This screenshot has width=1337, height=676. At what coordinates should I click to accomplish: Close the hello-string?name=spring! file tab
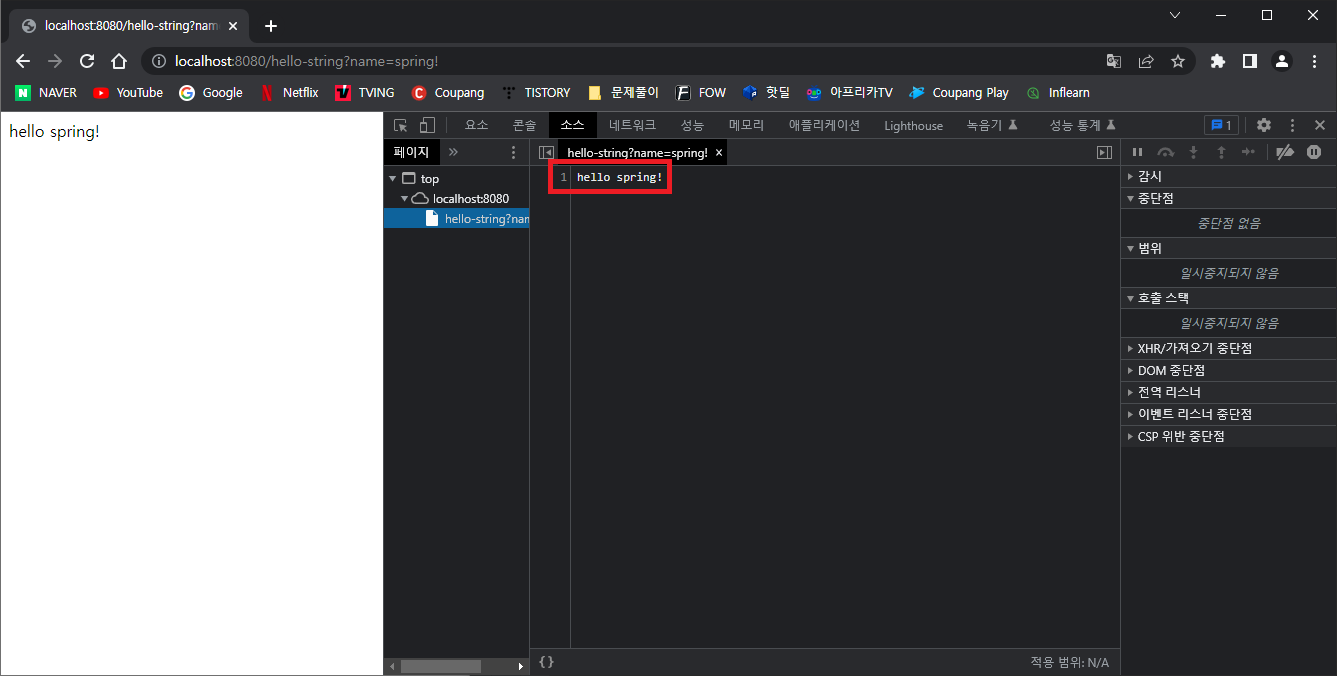(719, 153)
